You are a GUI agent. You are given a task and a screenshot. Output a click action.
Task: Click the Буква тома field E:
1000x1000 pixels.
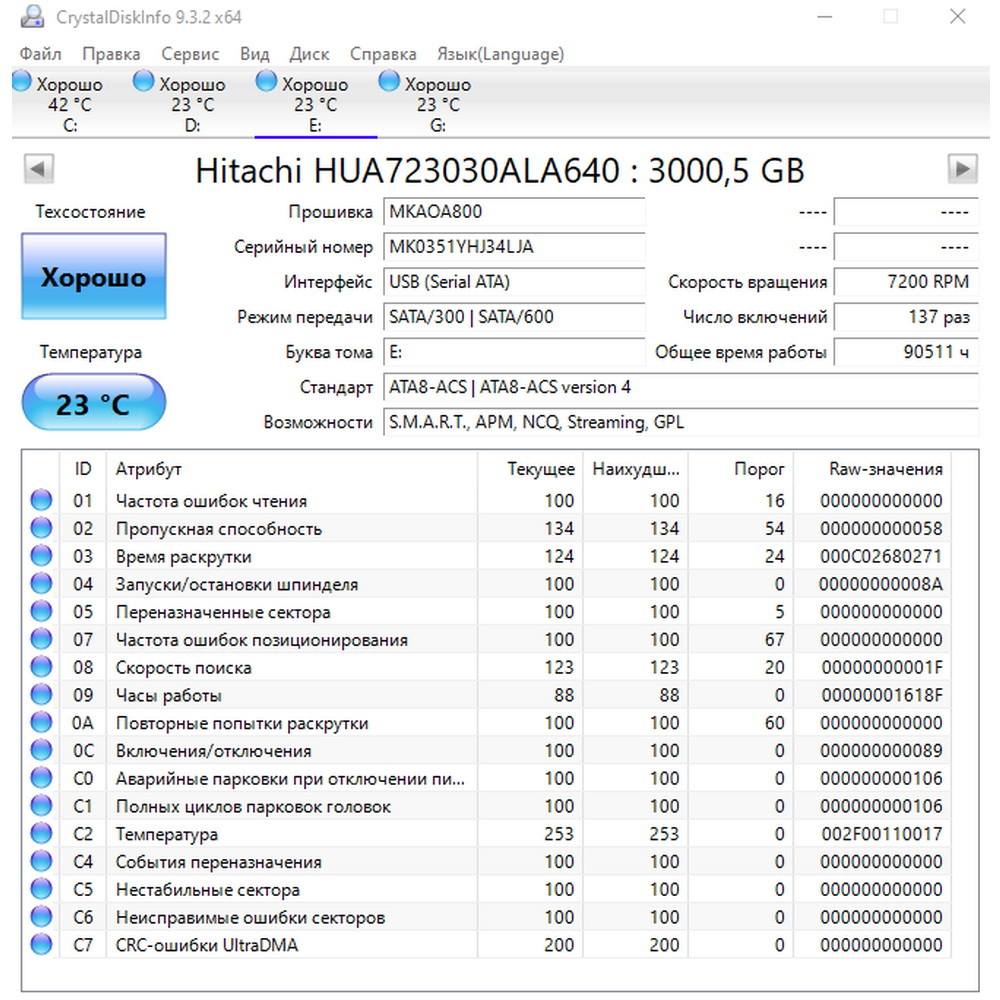coord(514,352)
